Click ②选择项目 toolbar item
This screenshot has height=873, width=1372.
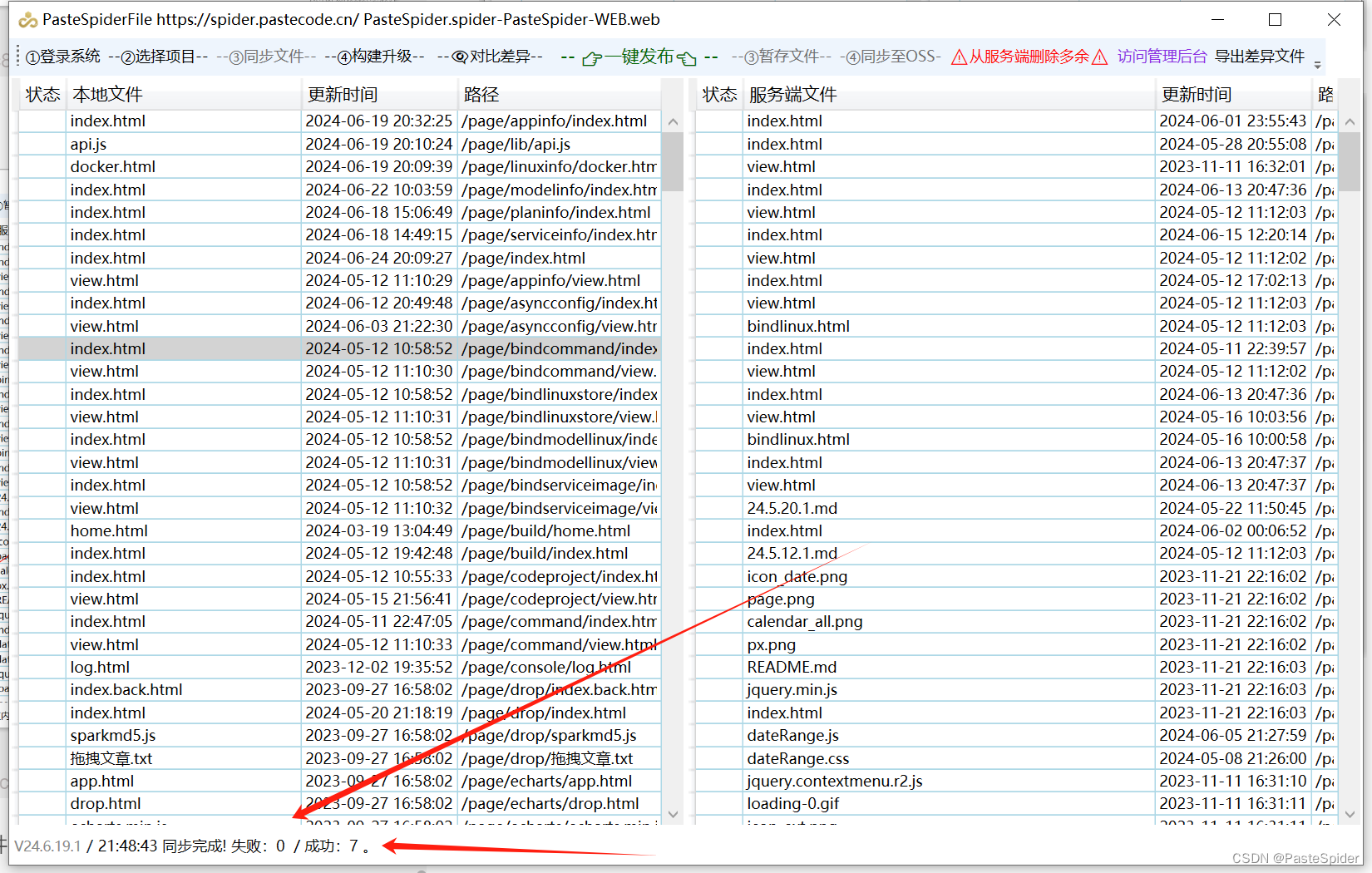point(158,57)
